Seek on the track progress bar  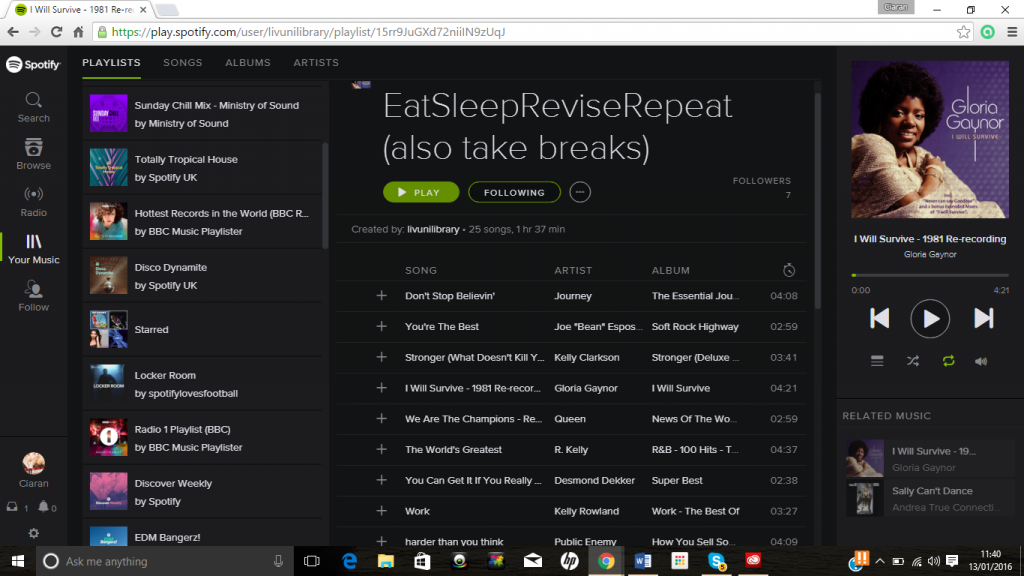tap(930, 276)
